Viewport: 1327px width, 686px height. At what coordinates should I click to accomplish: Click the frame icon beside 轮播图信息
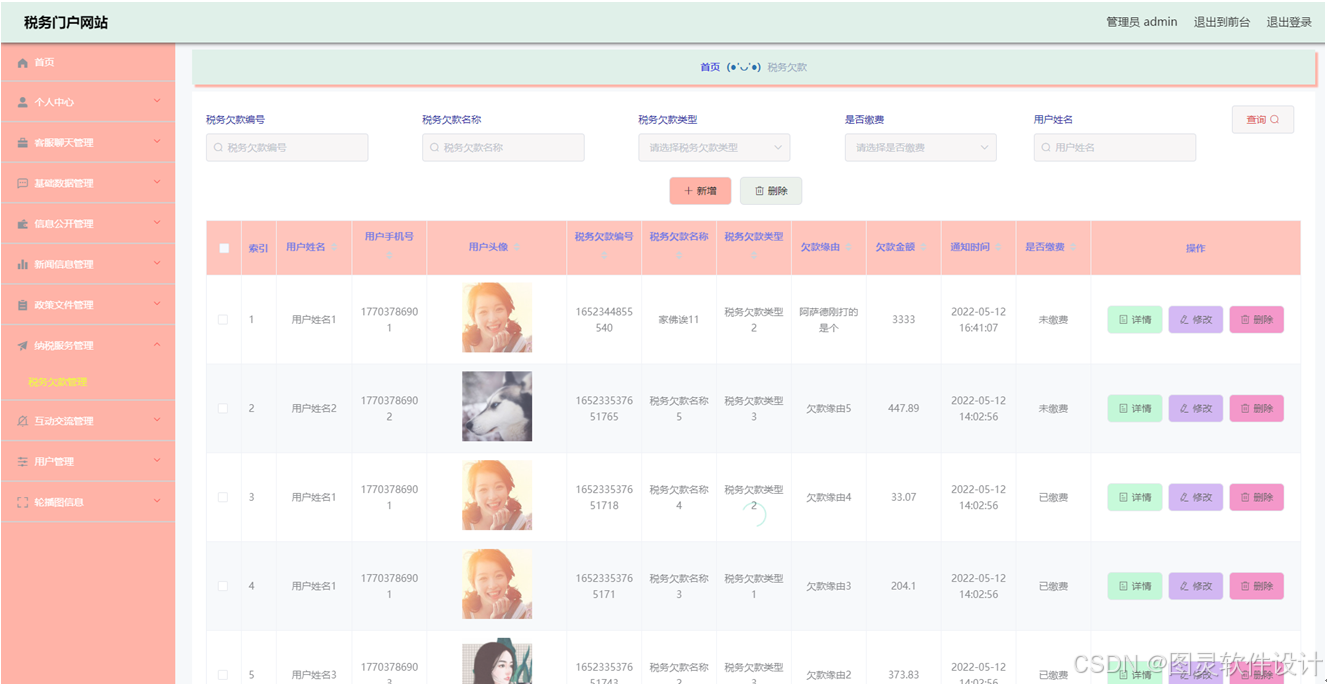[23, 502]
